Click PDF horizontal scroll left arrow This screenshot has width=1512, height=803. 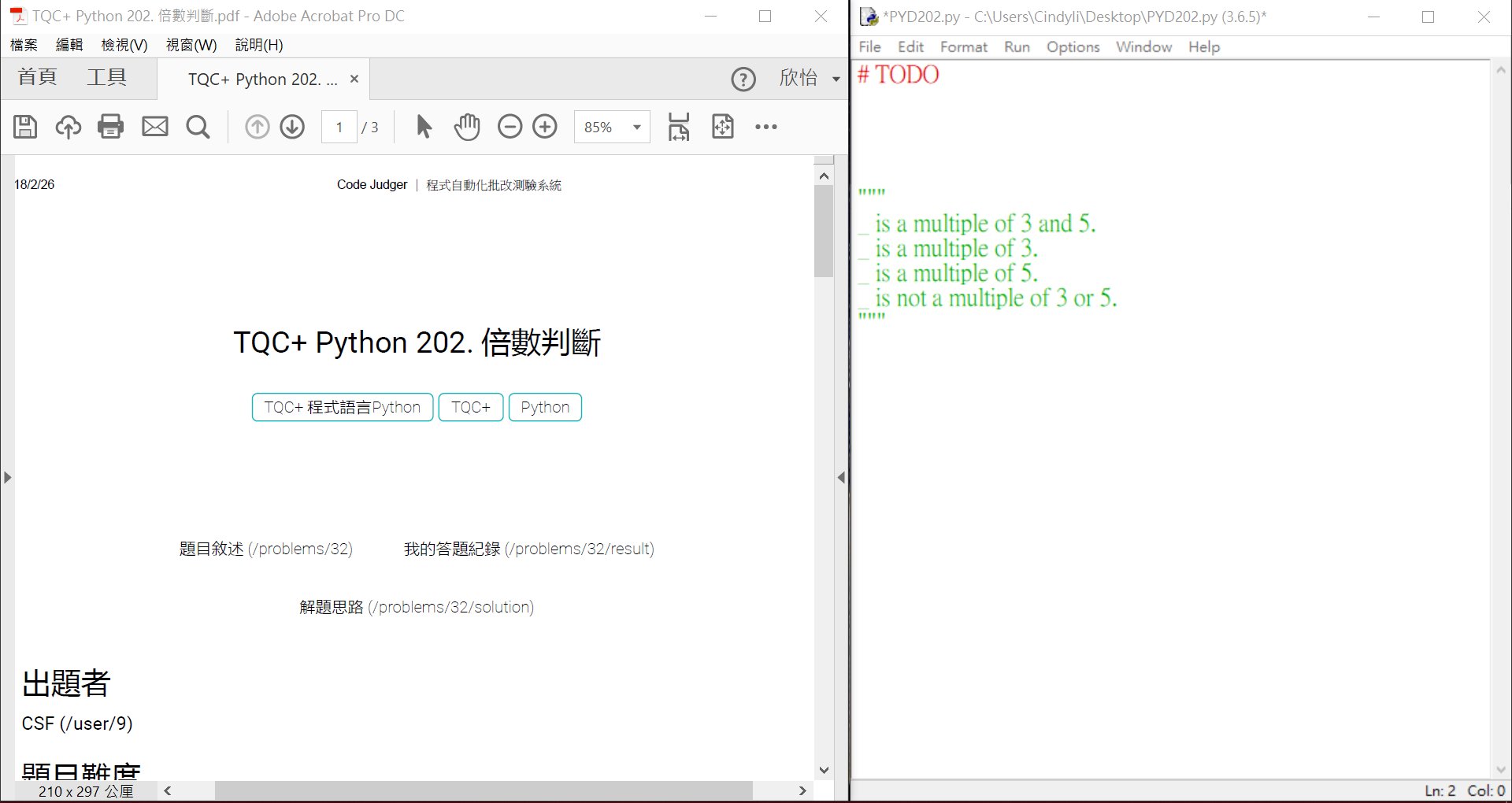coord(167,790)
